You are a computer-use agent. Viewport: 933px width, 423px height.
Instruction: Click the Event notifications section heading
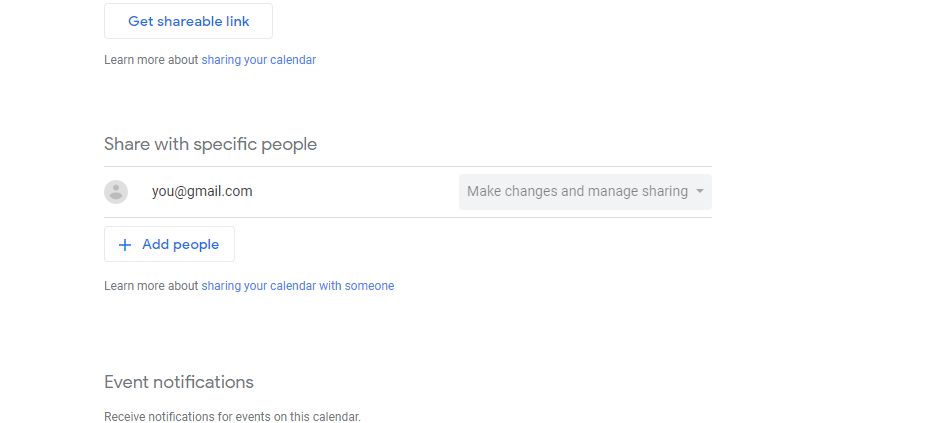[x=179, y=382]
